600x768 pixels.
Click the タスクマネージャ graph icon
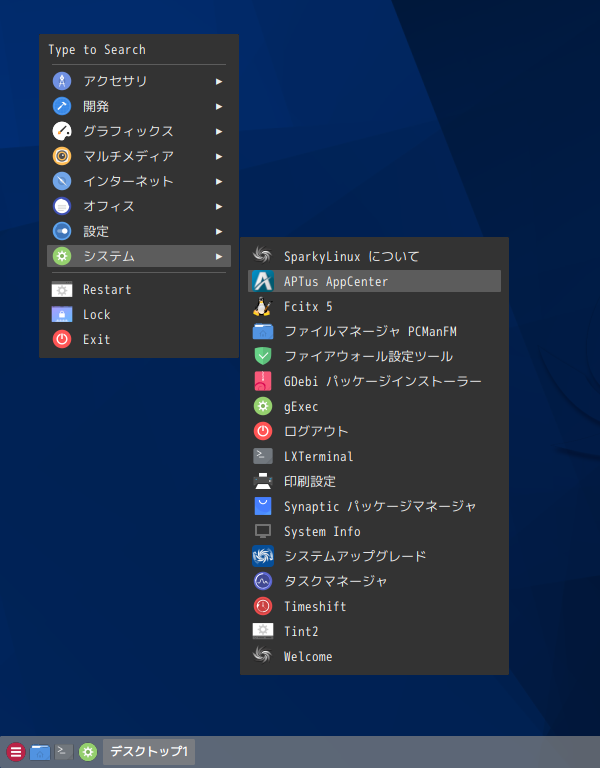(263, 581)
